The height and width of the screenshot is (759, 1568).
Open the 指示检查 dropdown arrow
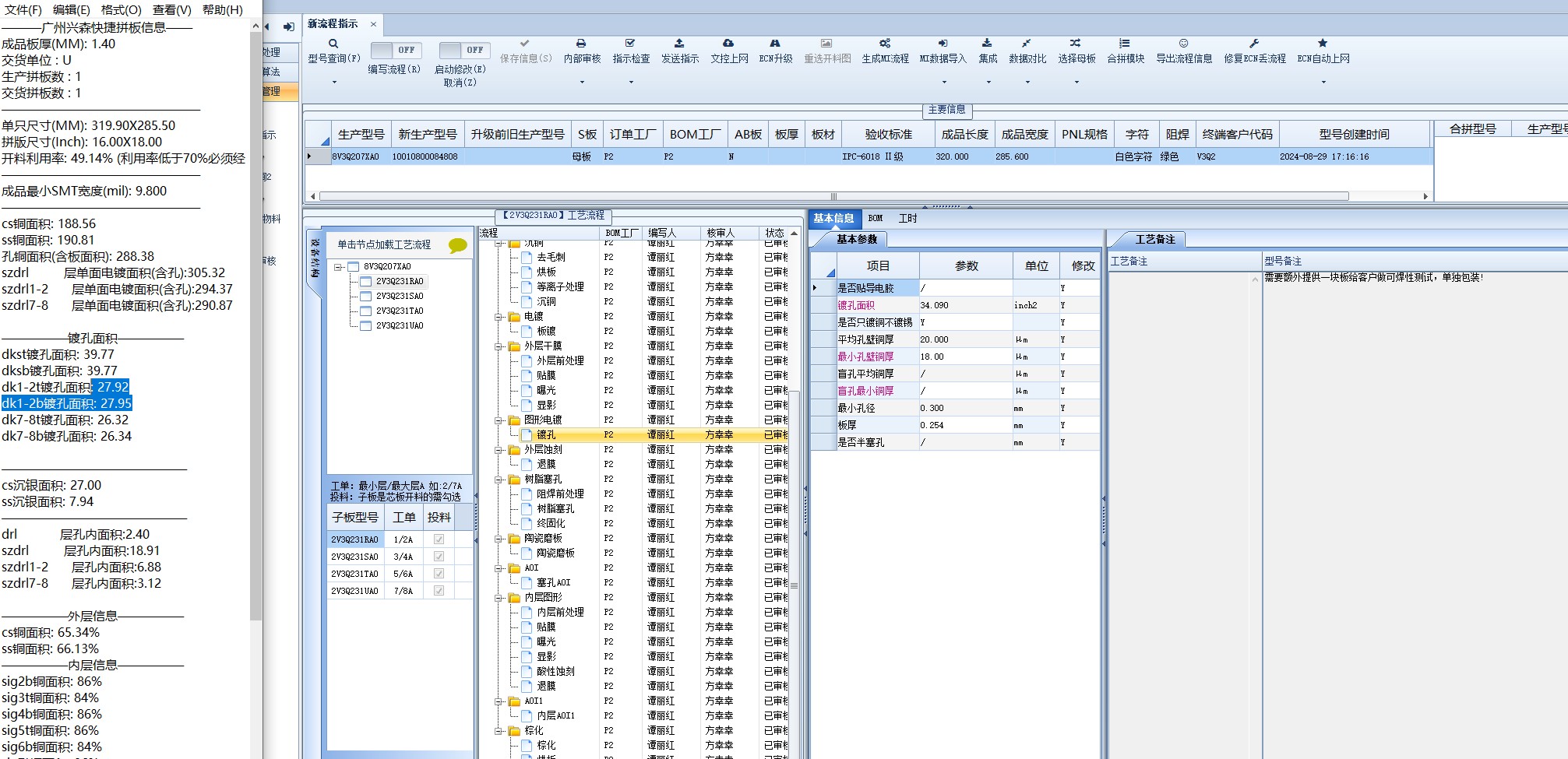point(631,82)
